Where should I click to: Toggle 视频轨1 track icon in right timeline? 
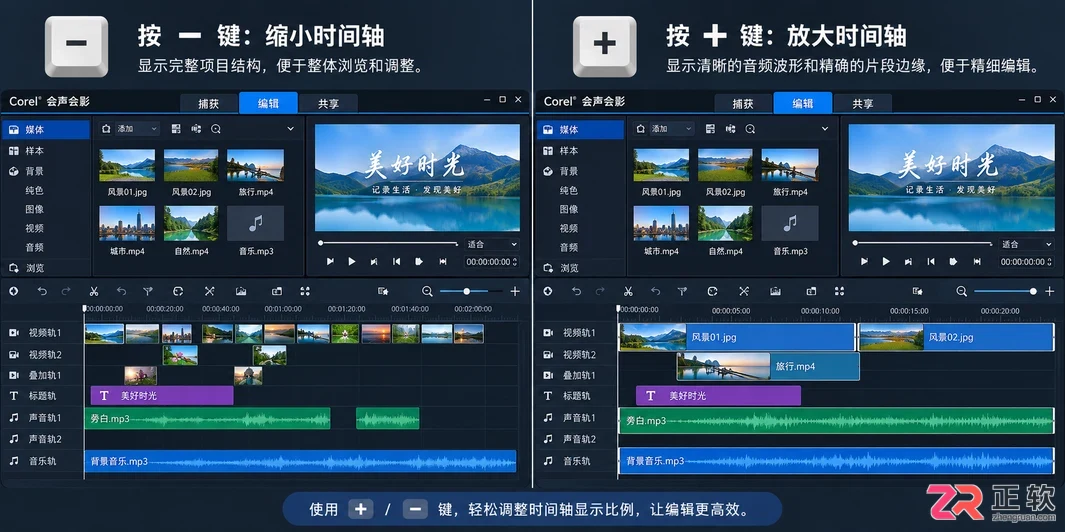(x=548, y=333)
